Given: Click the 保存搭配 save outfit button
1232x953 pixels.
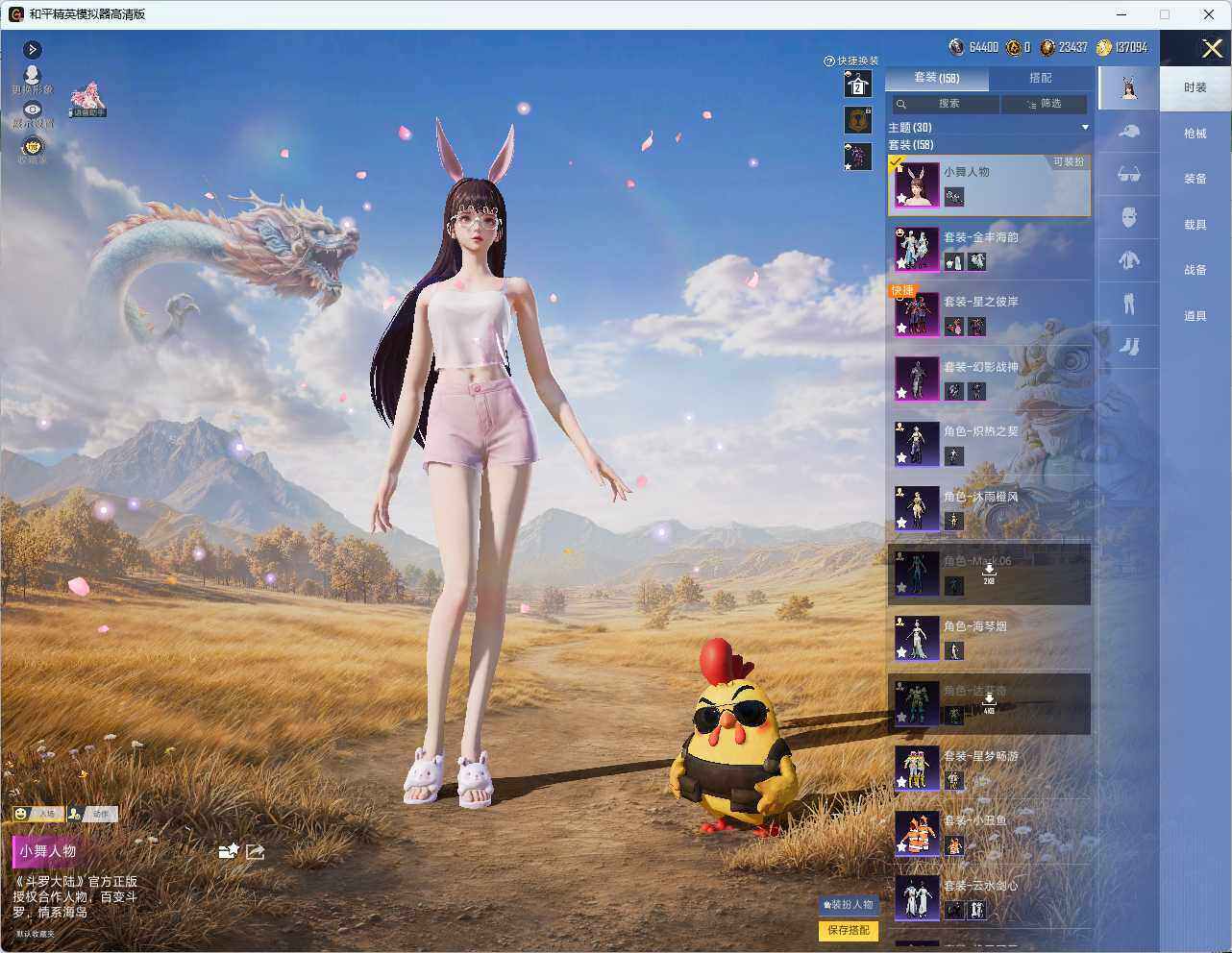Looking at the screenshot, I should click(x=848, y=930).
